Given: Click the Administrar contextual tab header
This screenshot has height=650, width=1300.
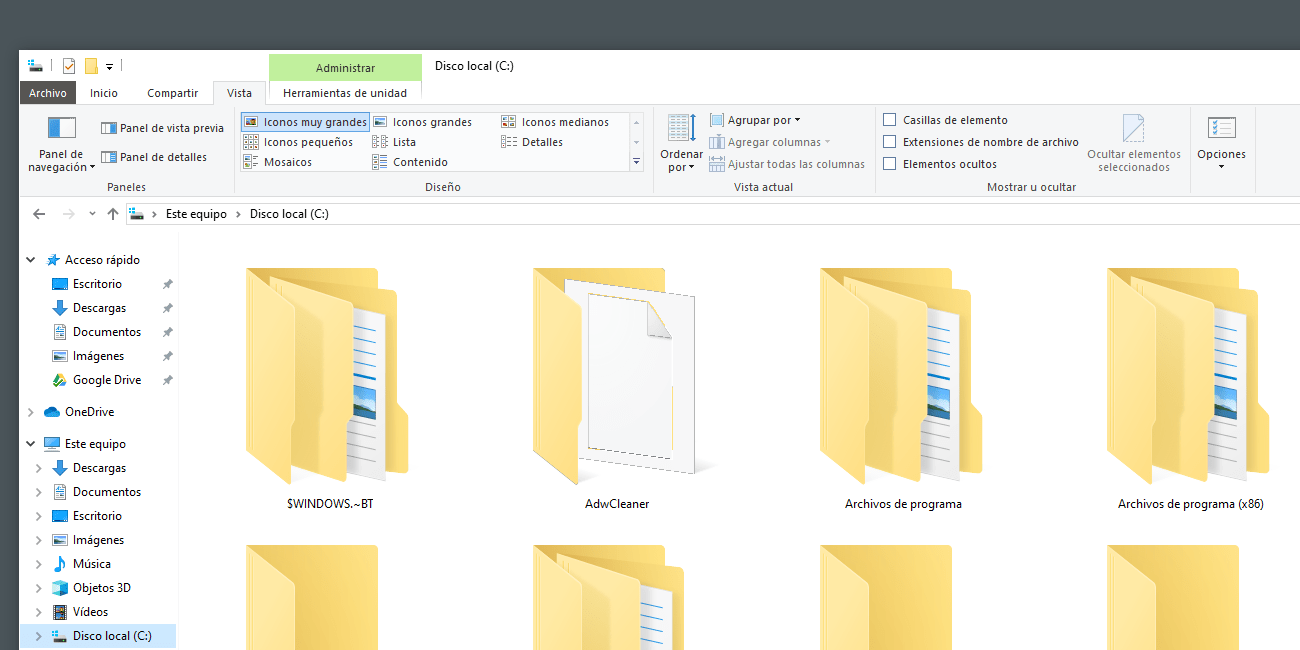Looking at the screenshot, I should click(345, 68).
